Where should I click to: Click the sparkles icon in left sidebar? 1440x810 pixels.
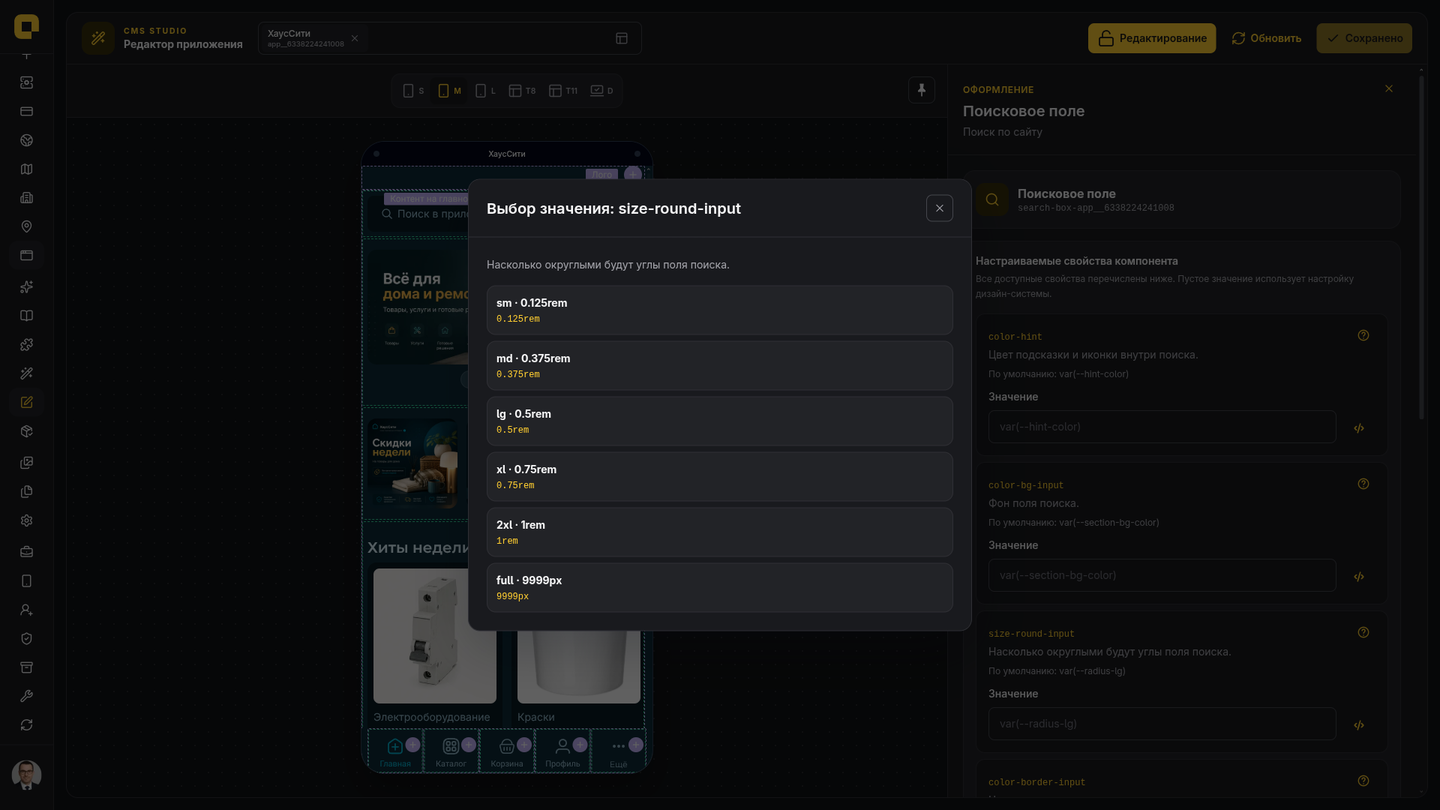27,287
